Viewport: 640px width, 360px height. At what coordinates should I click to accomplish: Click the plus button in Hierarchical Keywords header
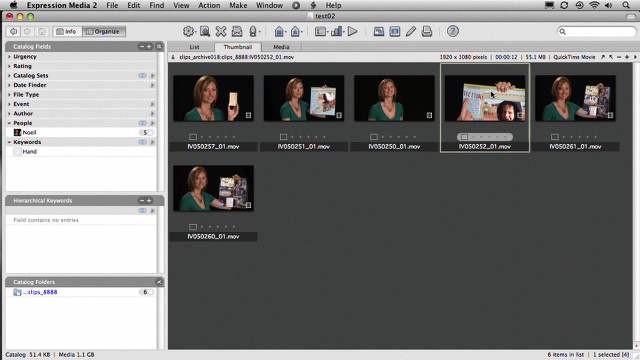[149, 200]
